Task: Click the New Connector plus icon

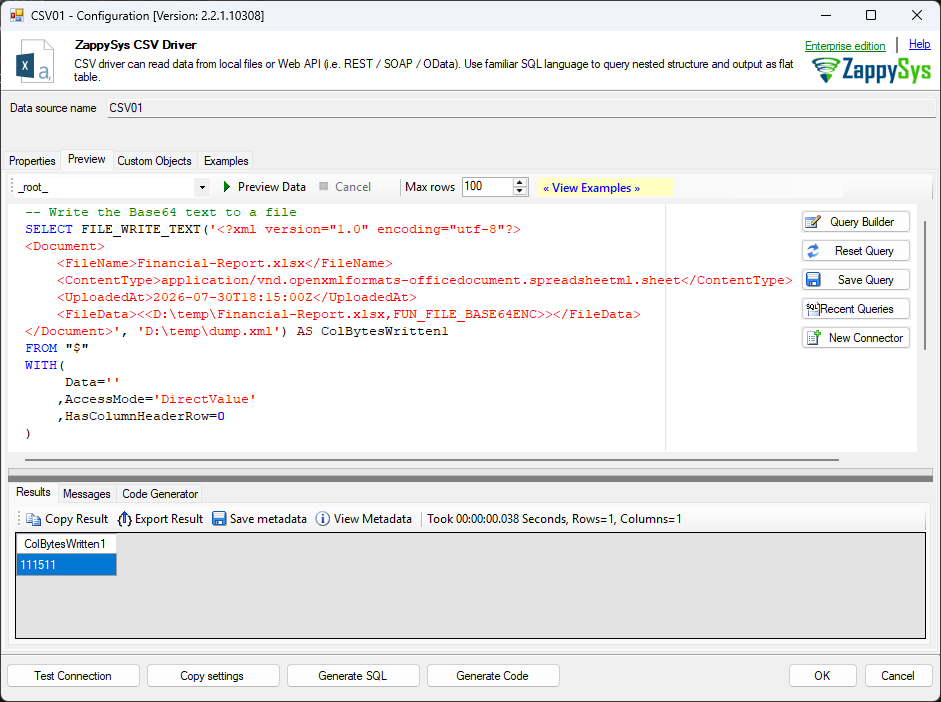Action: click(x=813, y=338)
